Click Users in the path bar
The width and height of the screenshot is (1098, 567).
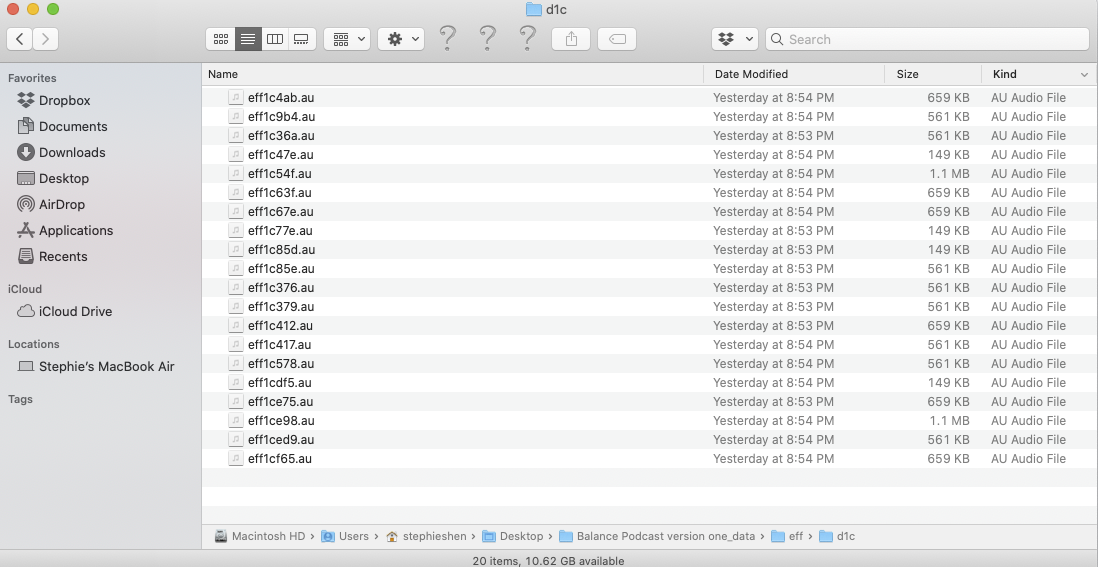pyautogui.click(x=345, y=536)
